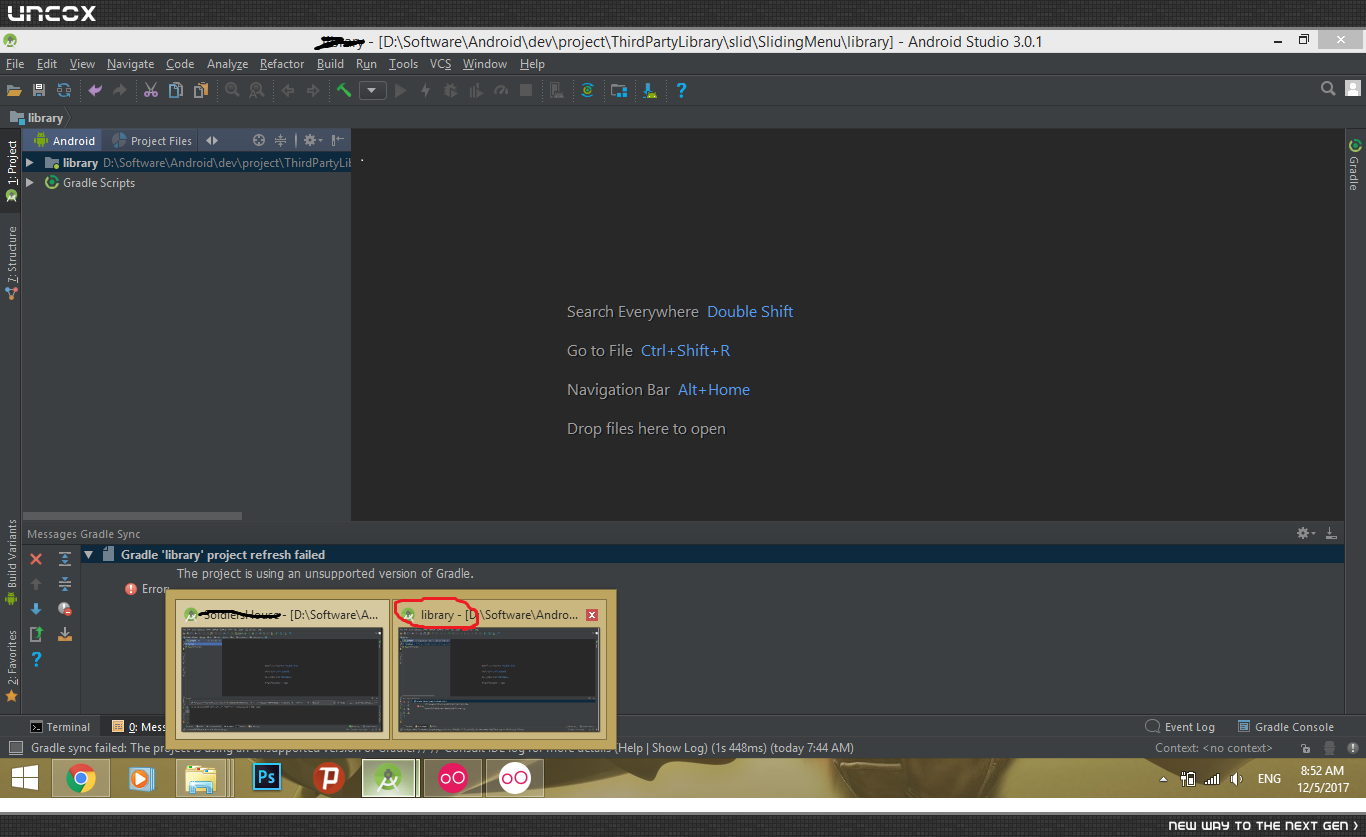The width and height of the screenshot is (1366, 837).
Task: Open SDK Manager download-android icon
Action: tap(650, 90)
